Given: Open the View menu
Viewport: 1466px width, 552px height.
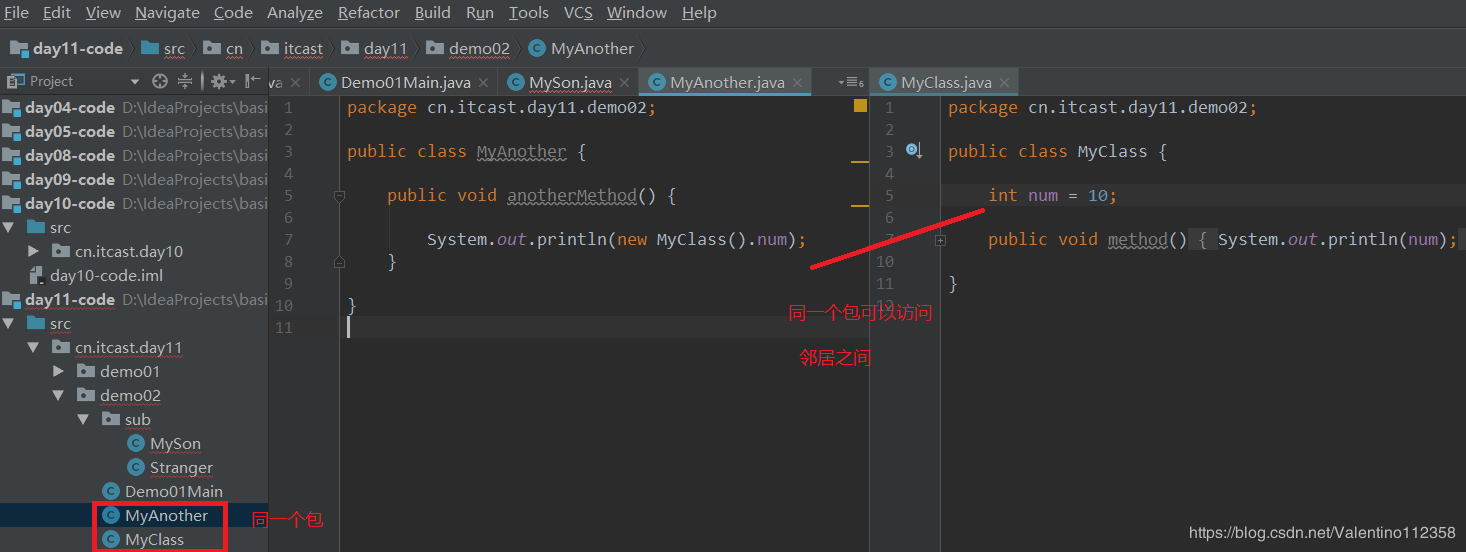Looking at the screenshot, I should click(103, 12).
